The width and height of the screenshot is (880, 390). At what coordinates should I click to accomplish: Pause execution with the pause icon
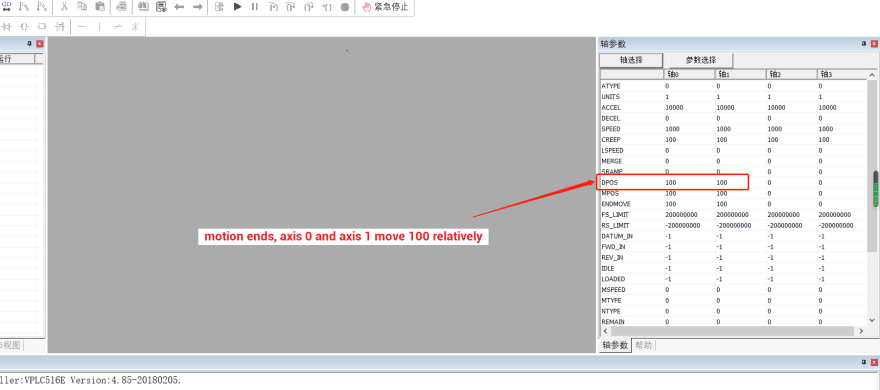tap(255, 7)
